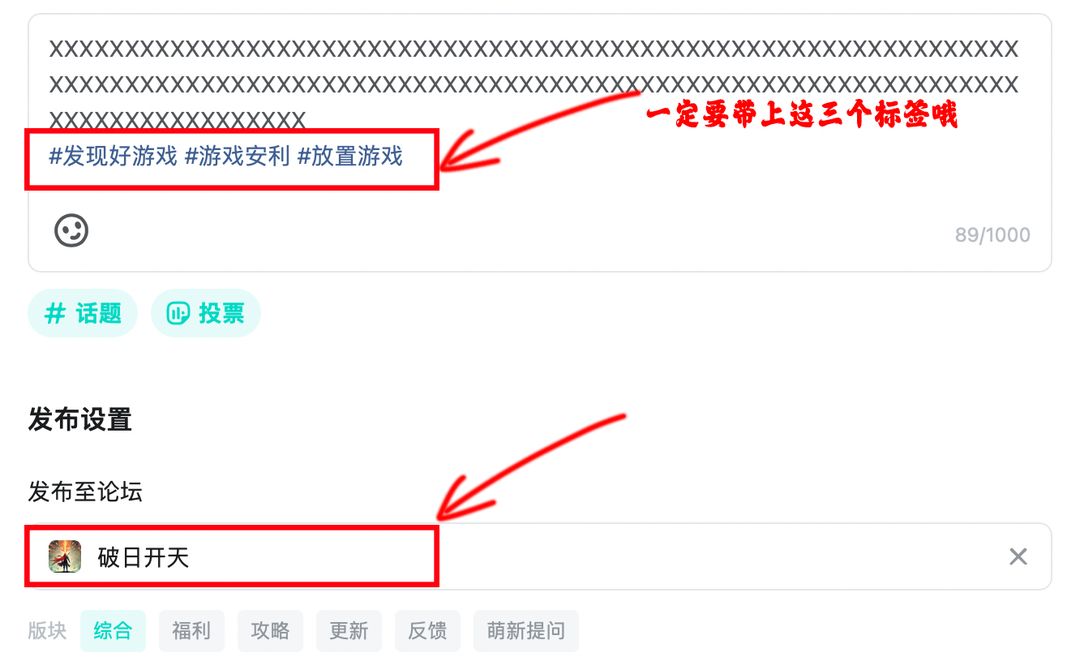Screen dimensions: 1080x670
Task: Add a topic via 话题 button
Action: (83, 313)
